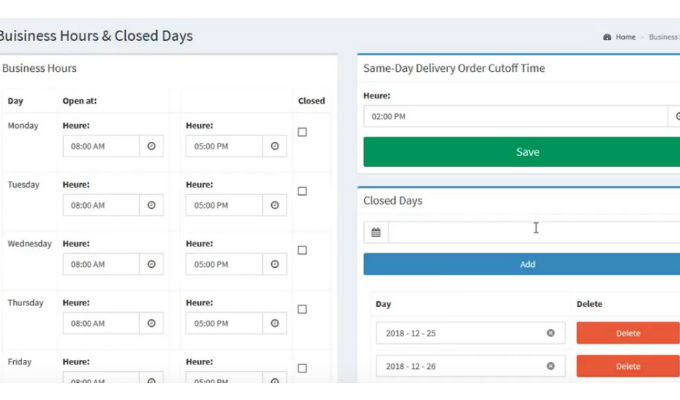Screen dimensions: 680x400
Task: Open Tuesday opening time clock picker
Action: point(151,205)
